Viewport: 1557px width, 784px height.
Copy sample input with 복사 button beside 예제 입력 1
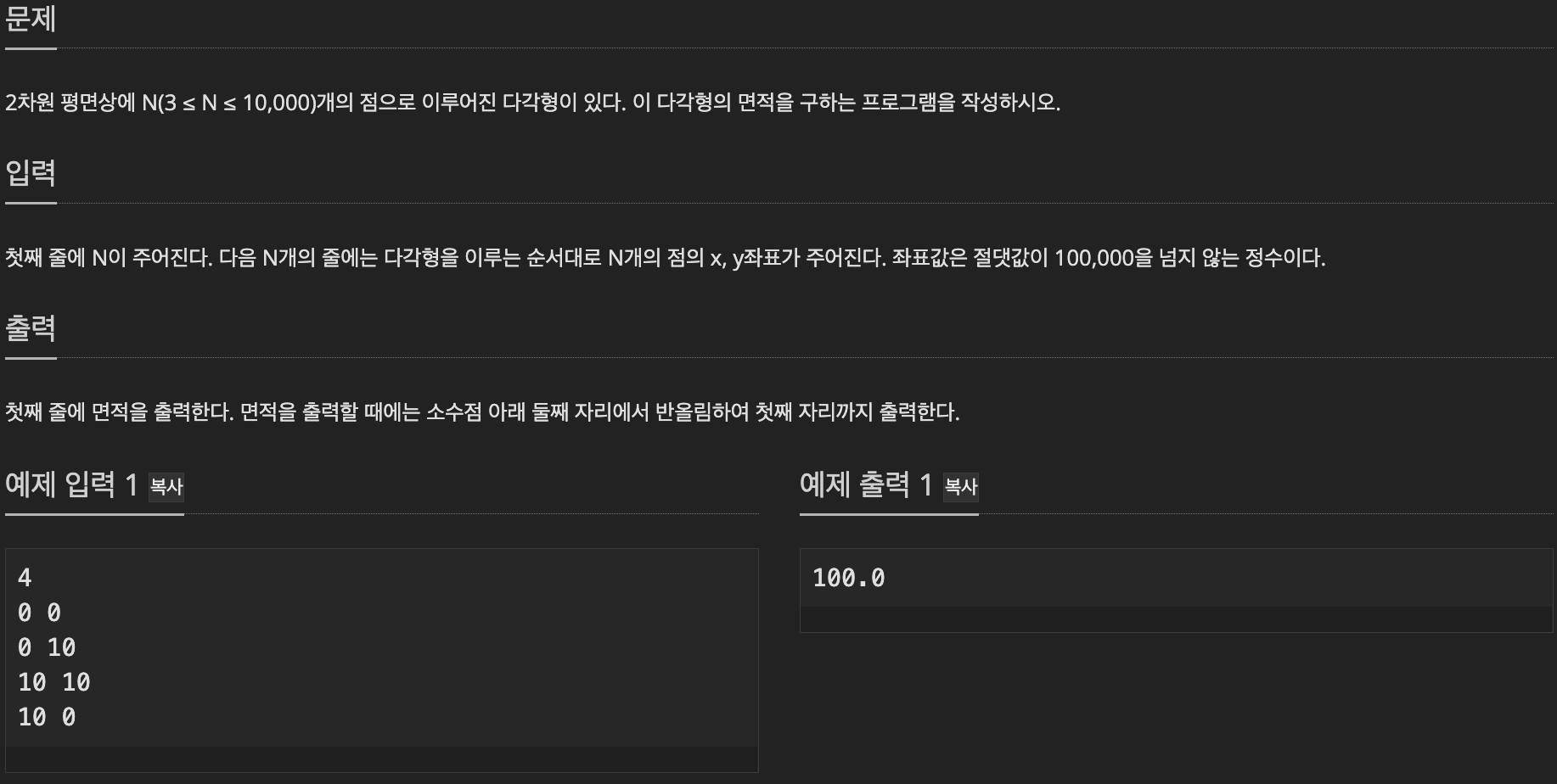point(166,486)
